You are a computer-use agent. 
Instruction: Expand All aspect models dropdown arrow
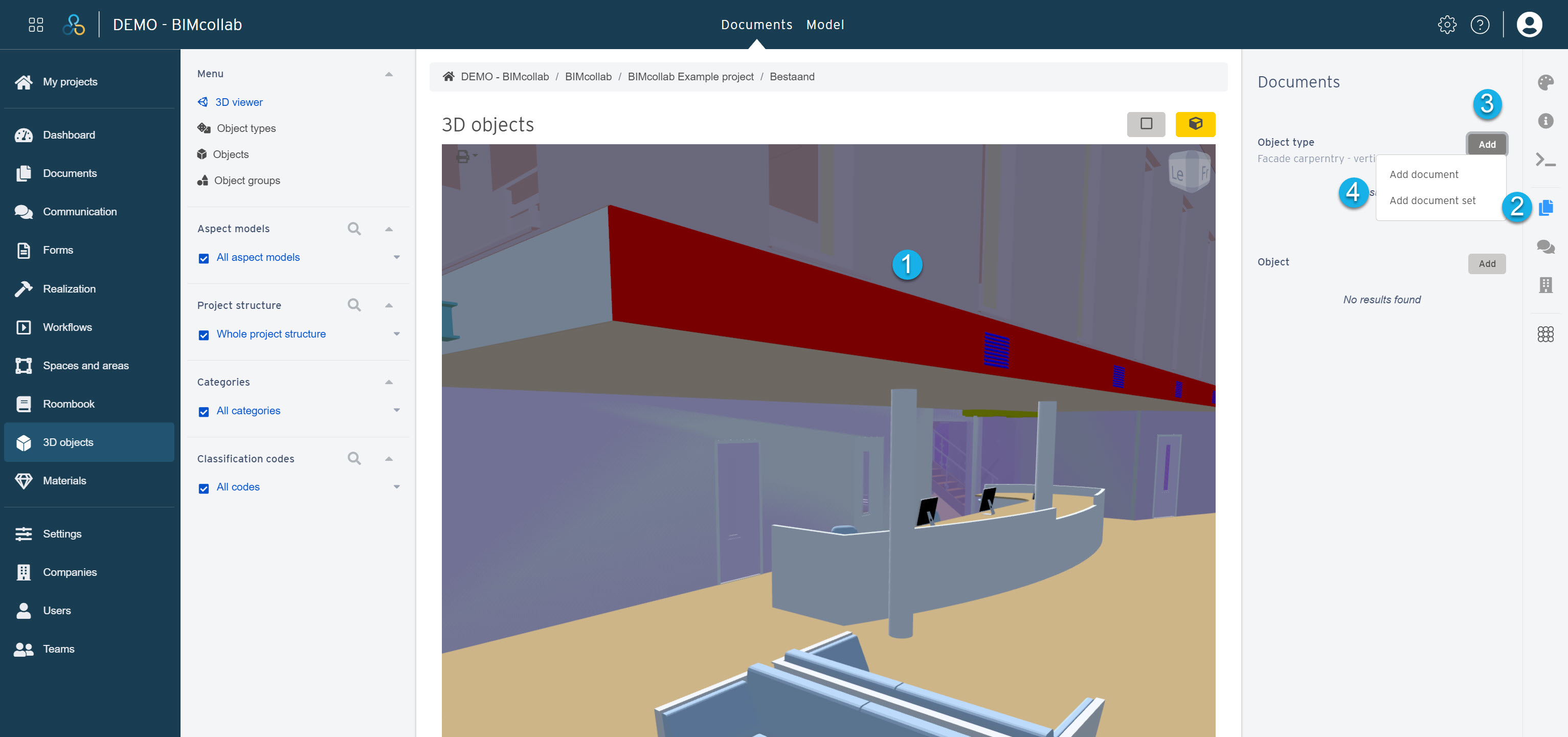[x=397, y=257]
